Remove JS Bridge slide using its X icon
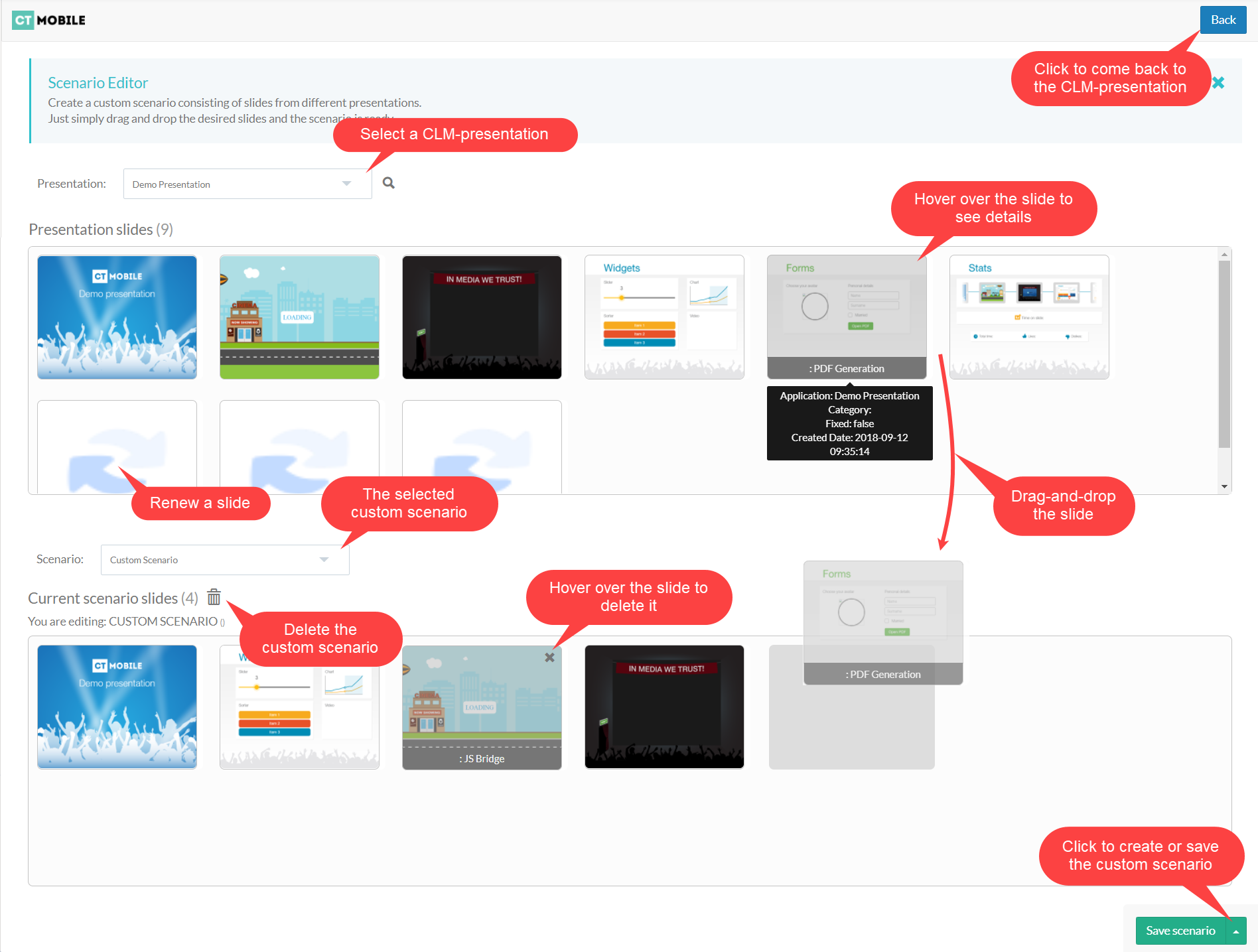 click(549, 657)
